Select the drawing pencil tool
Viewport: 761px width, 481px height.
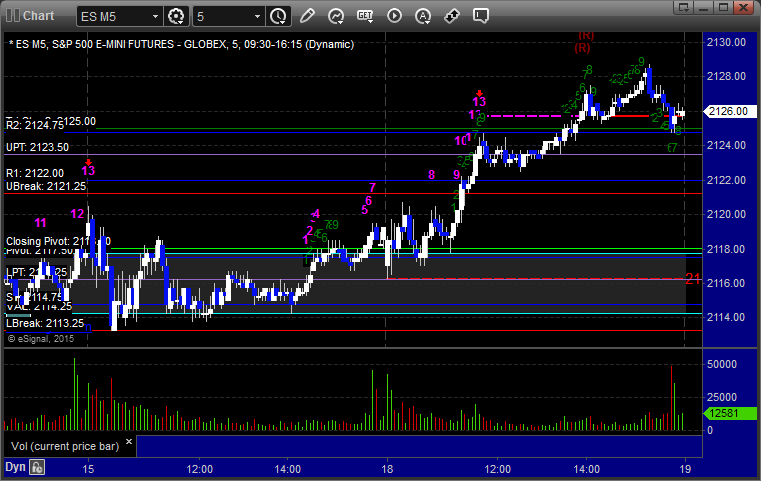307,16
